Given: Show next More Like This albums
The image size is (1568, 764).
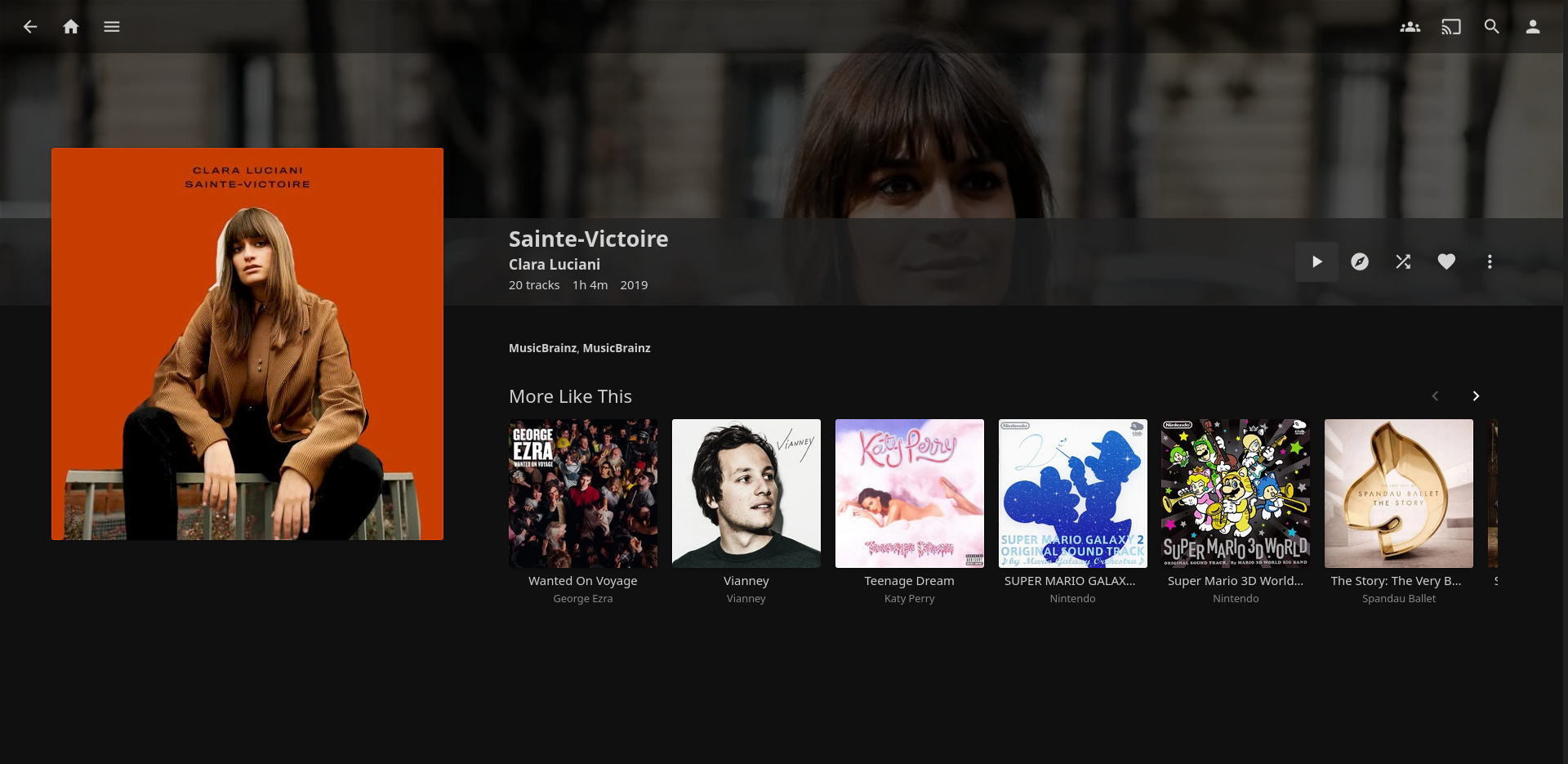Looking at the screenshot, I should coord(1476,395).
